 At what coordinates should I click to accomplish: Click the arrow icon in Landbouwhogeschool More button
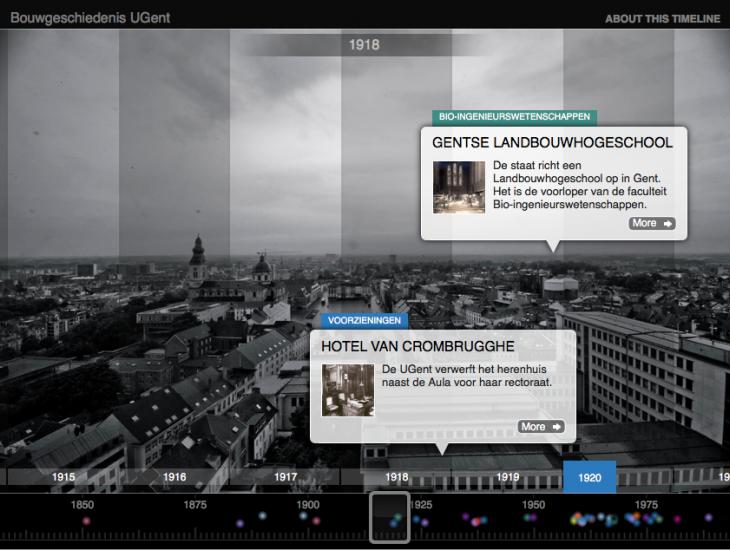(x=668, y=224)
